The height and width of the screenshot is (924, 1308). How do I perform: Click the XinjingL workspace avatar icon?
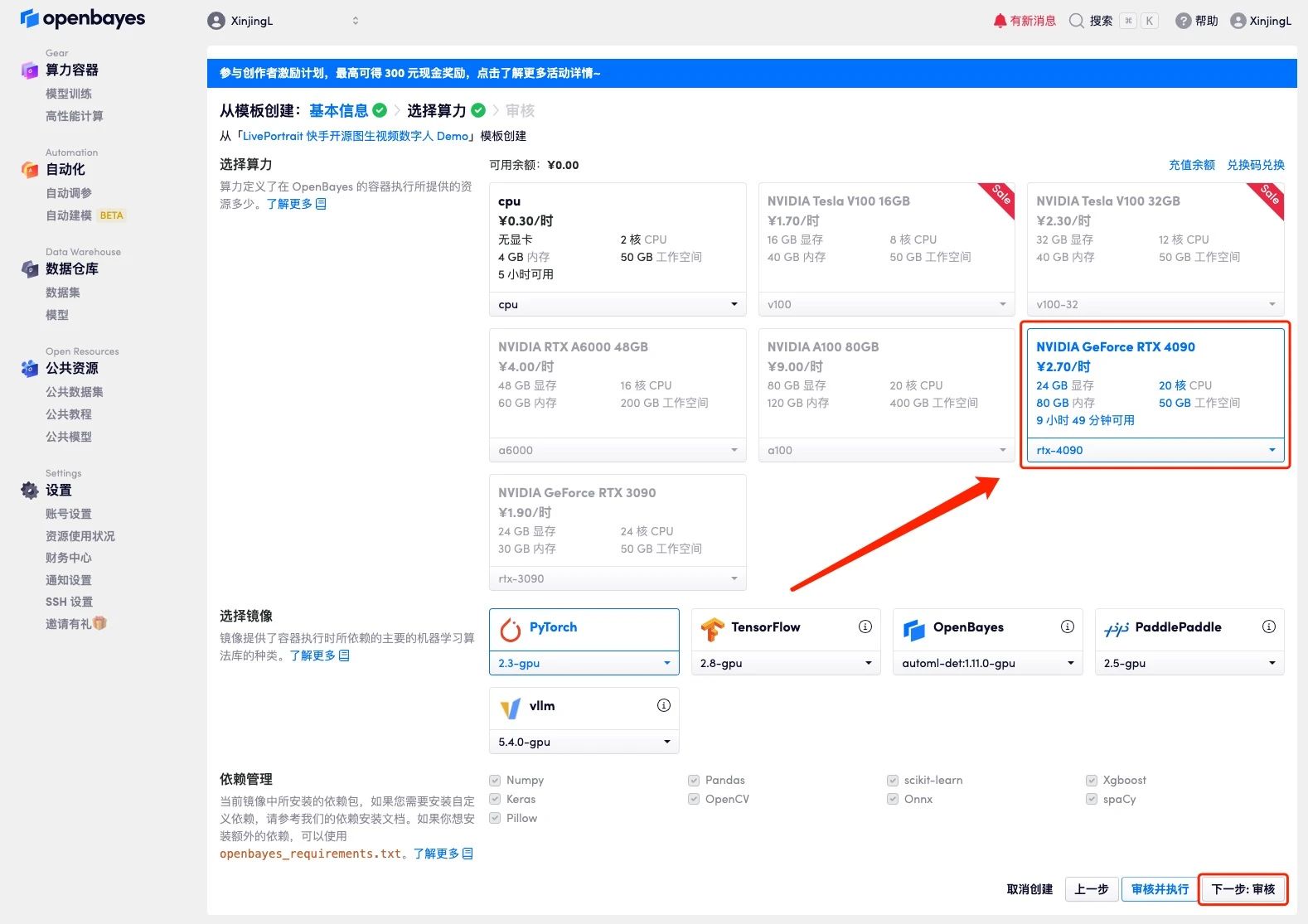(216, 21)
